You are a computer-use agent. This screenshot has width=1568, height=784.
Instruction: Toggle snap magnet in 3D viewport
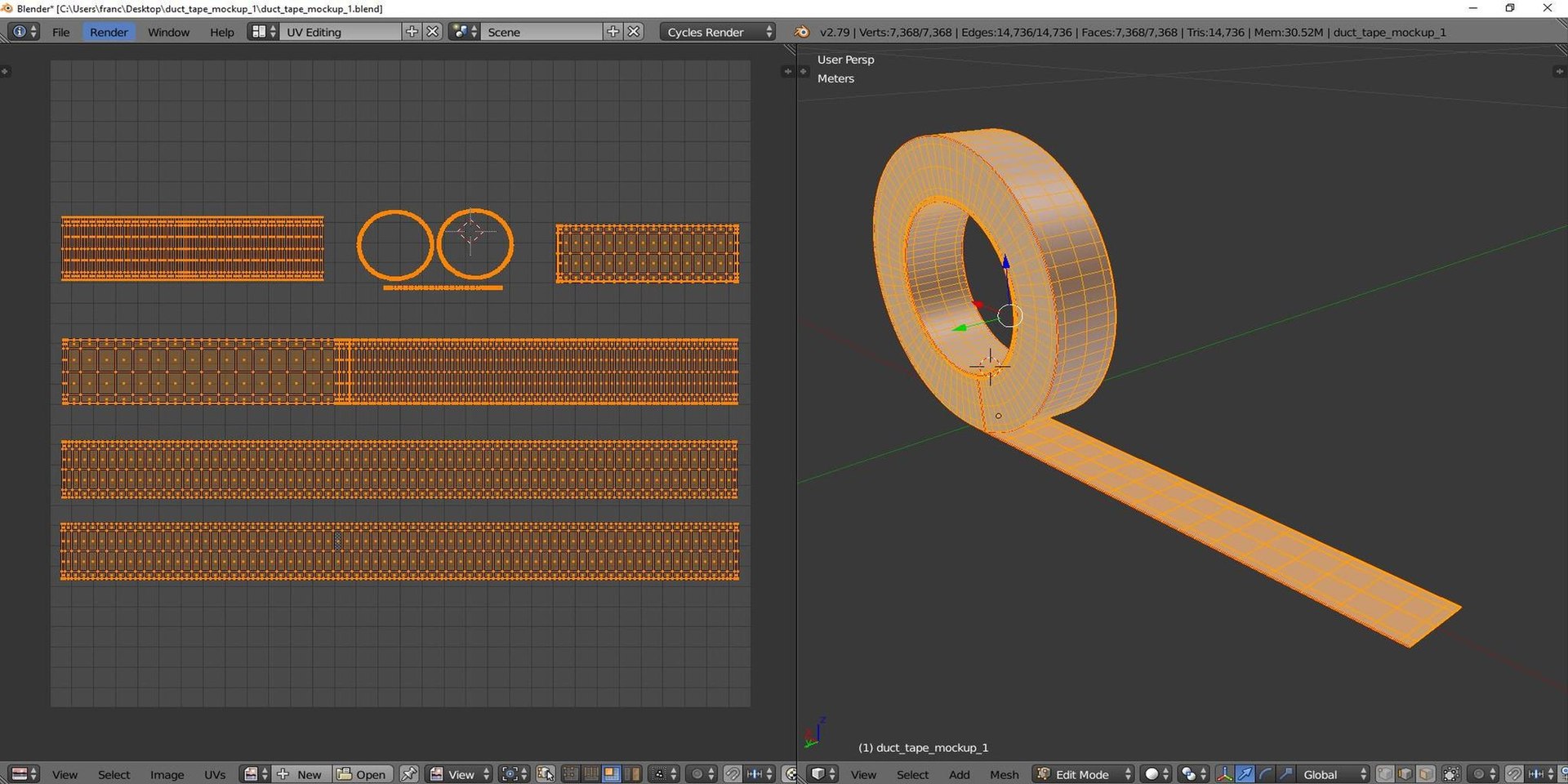tap(1515, 774)
